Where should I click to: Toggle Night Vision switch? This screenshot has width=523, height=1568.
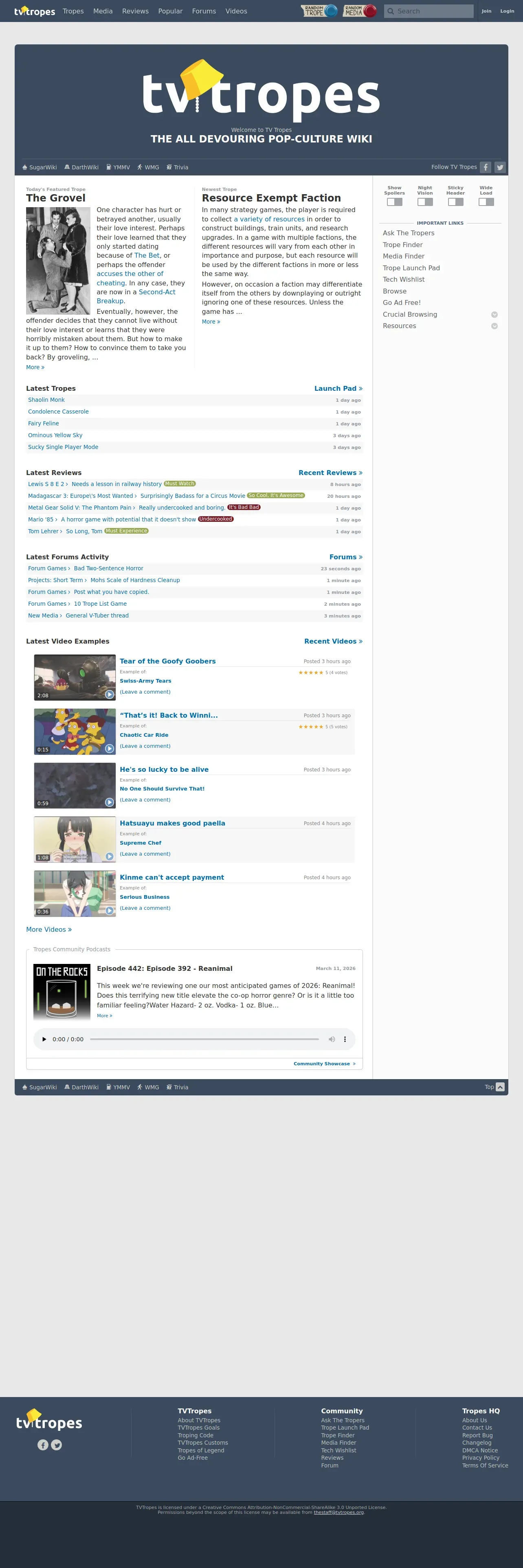425,202
